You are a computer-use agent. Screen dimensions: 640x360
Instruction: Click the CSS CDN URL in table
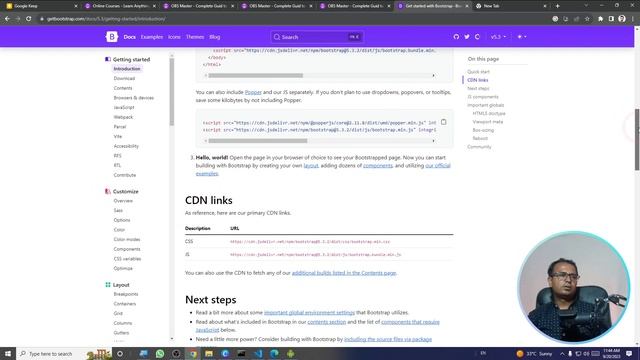tap(310, 242)
